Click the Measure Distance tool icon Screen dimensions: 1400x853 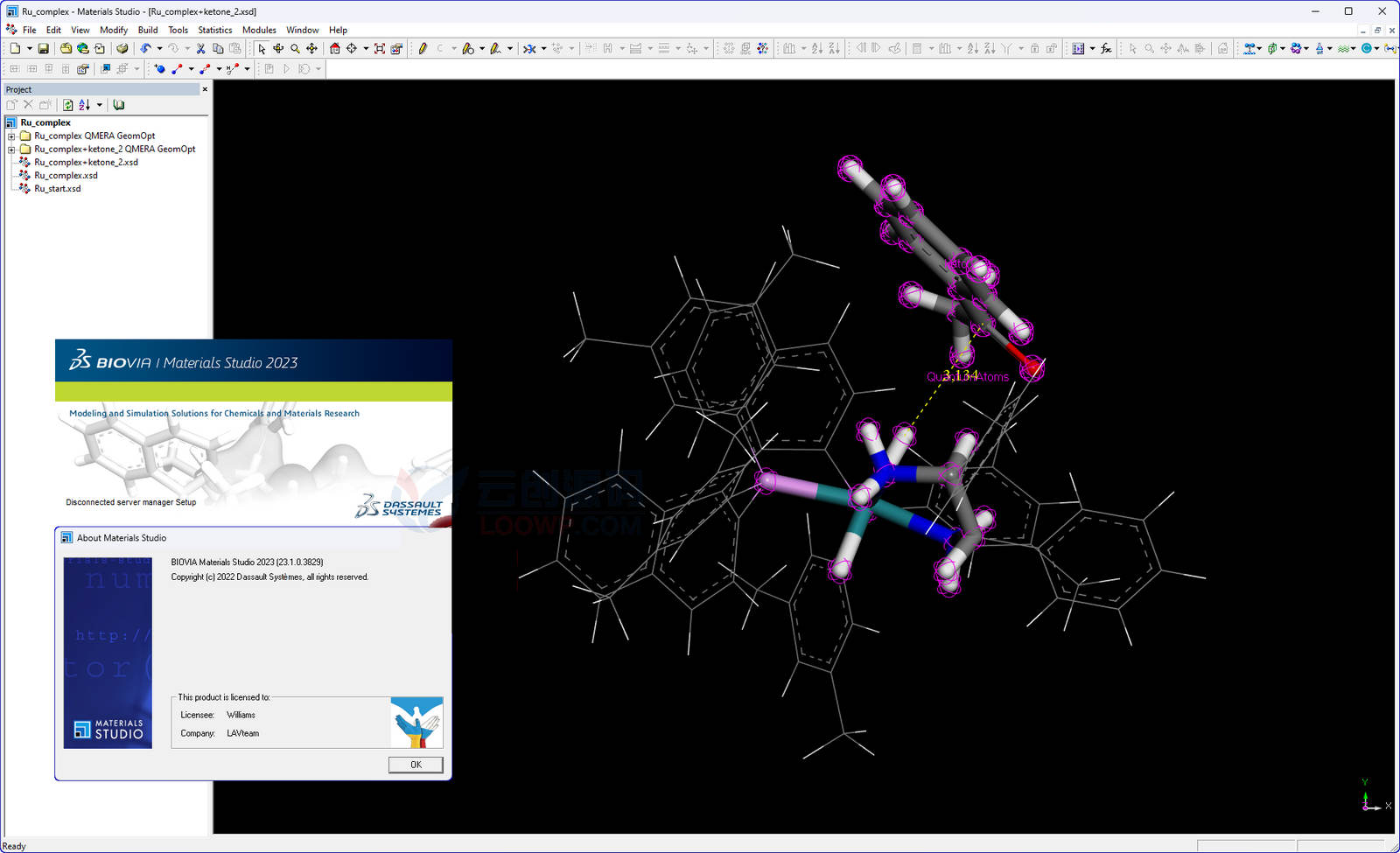coord(177,68)
